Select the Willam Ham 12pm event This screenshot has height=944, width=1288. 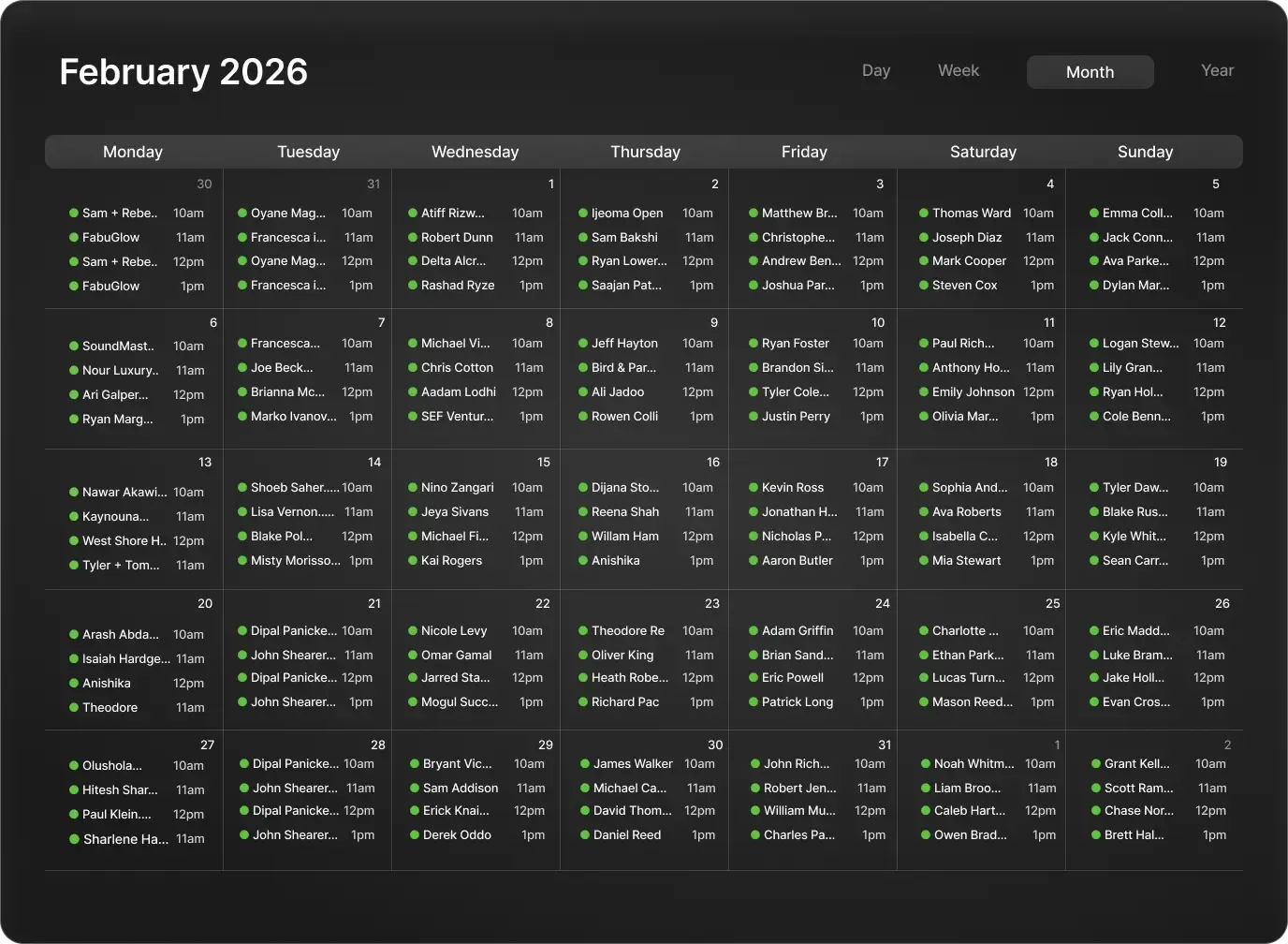pos(645,537)
